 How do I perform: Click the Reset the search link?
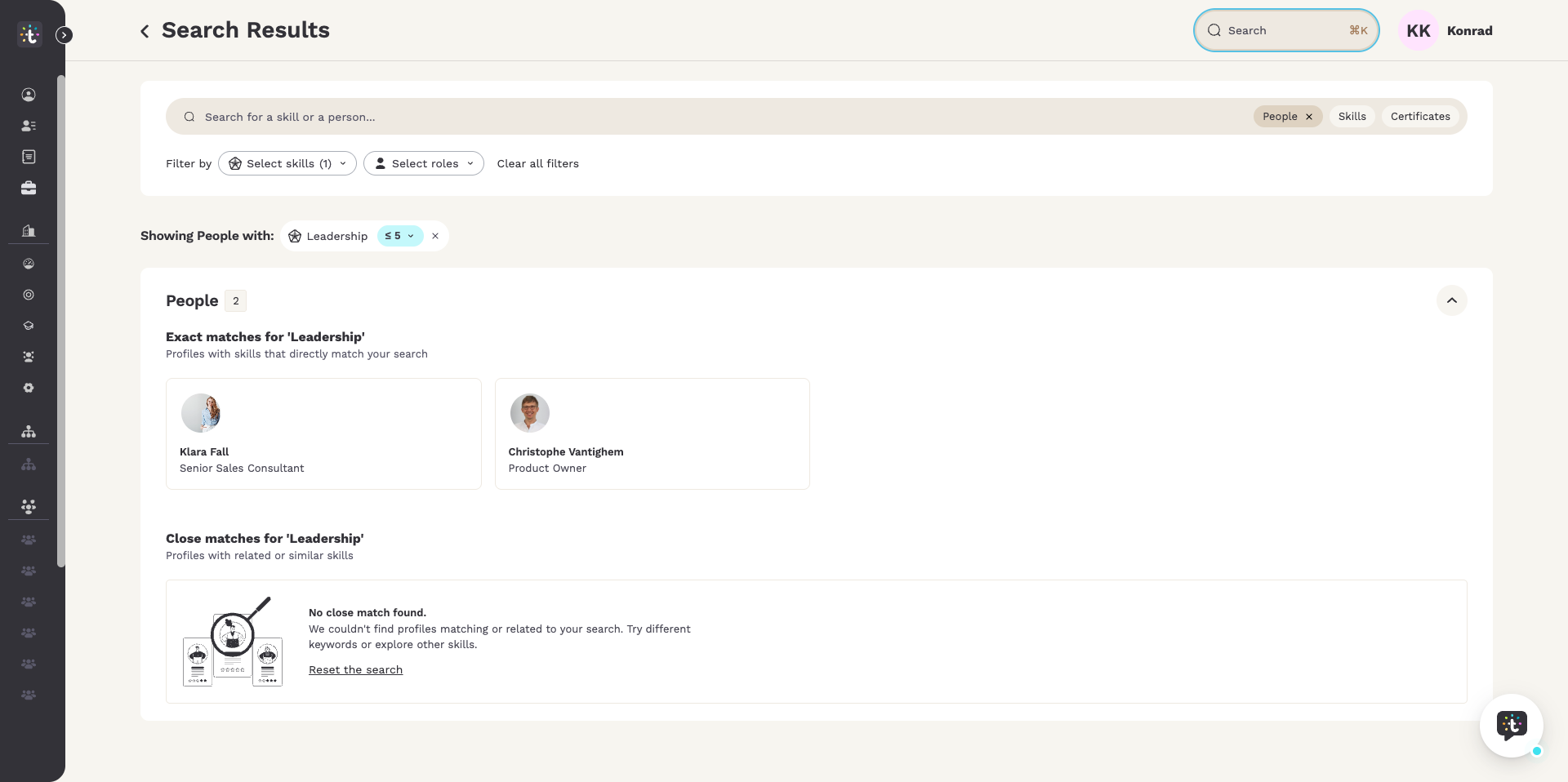355,669
